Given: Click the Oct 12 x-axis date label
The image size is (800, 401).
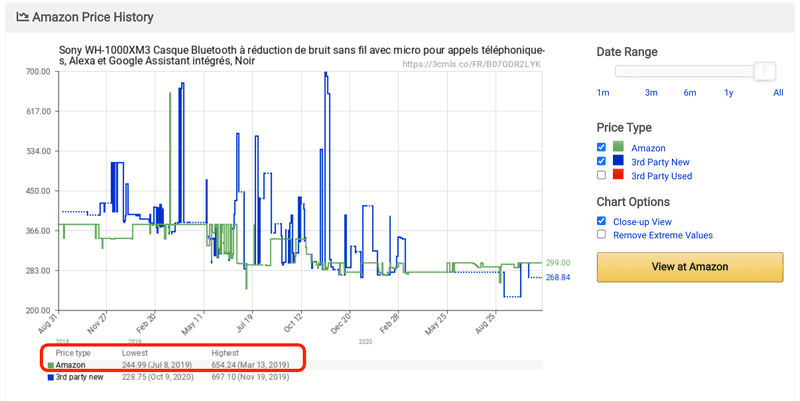Looking at the screenshot, I should pyautogui.click(x=294, y=324).
